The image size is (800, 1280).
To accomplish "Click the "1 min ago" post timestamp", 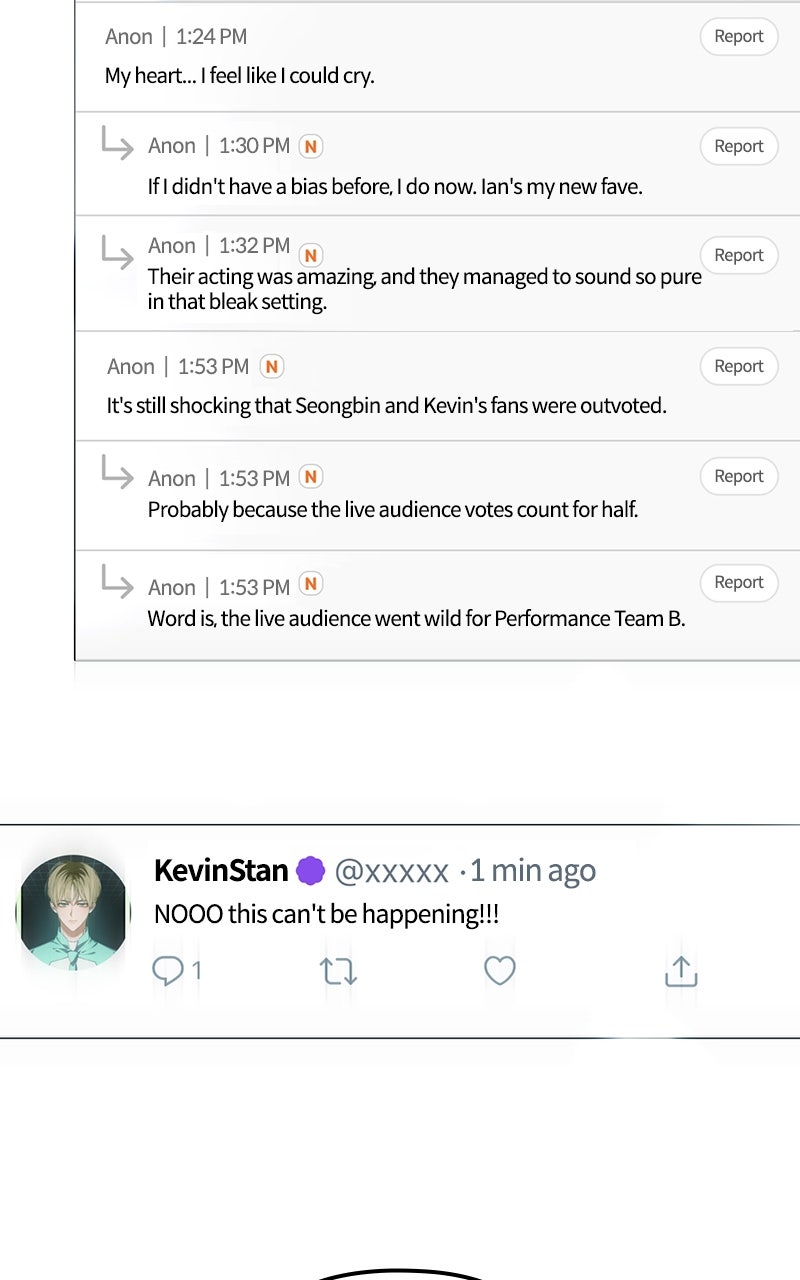I will 532,871.
